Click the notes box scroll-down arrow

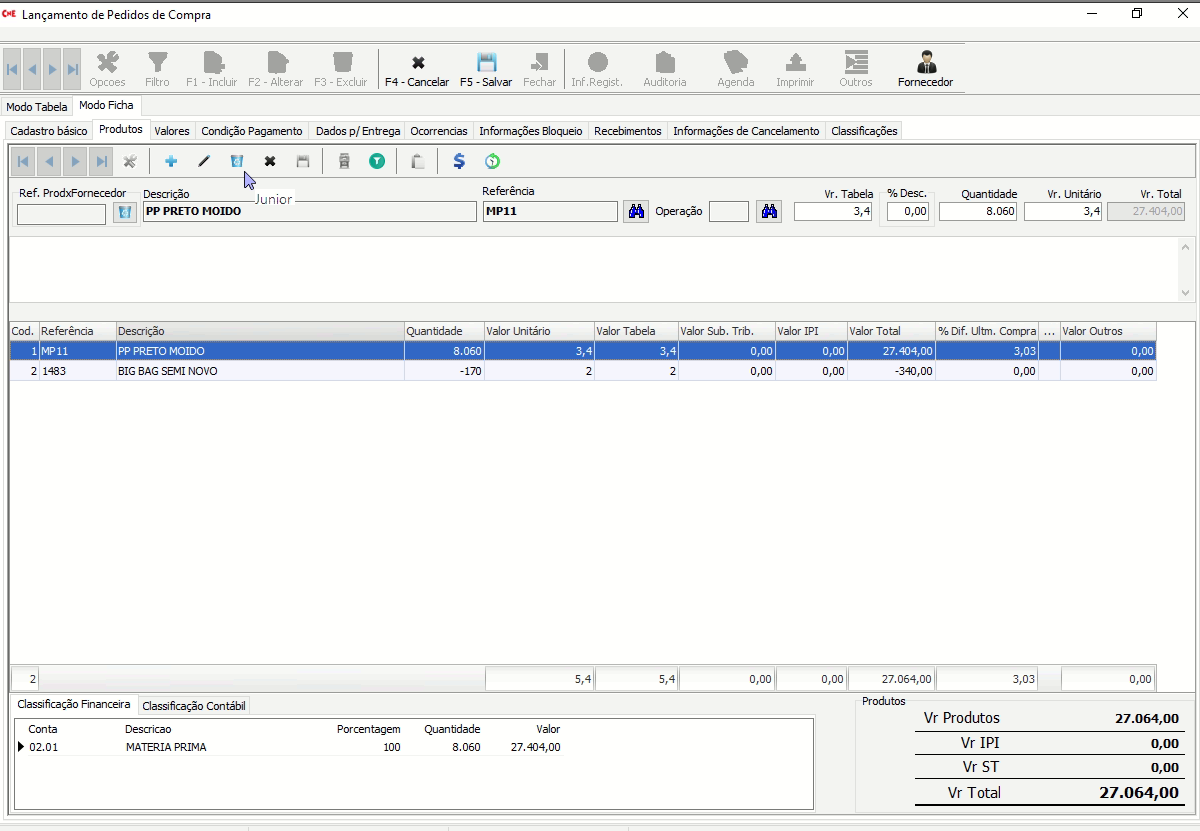coord(1186,293)
